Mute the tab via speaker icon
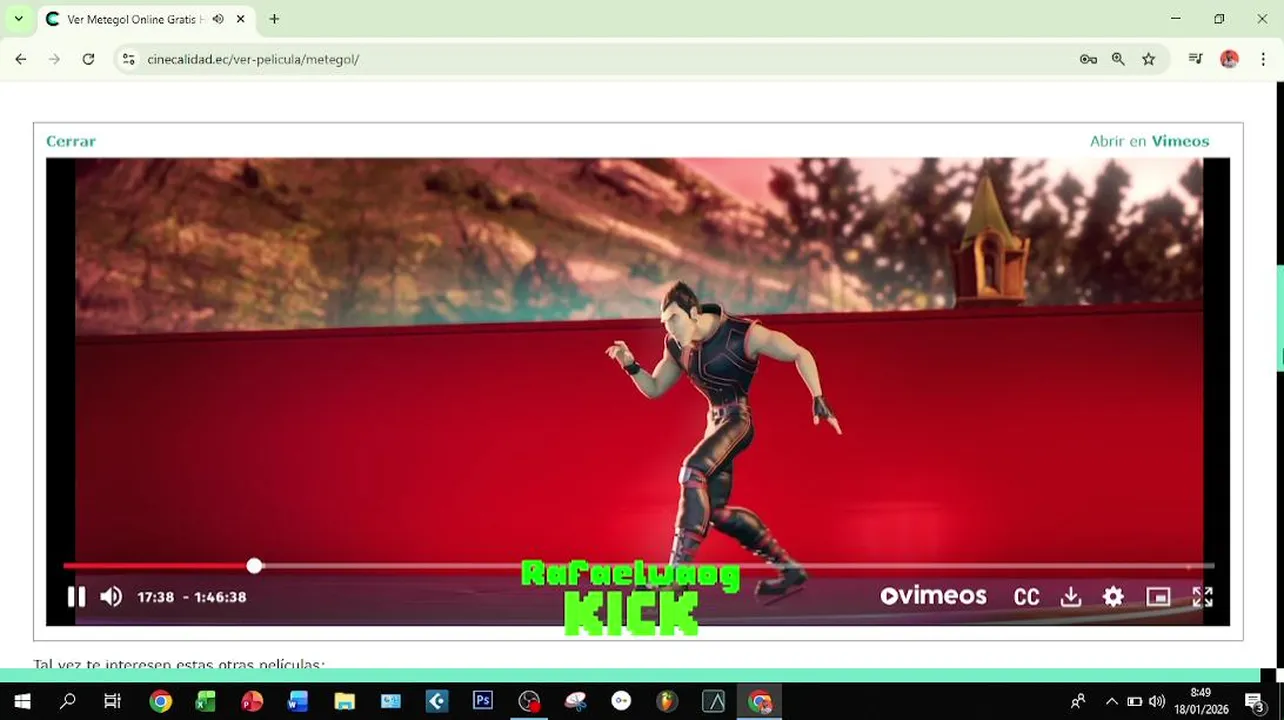Screen dimensions: 1284x720 click(x=218, y=19)
